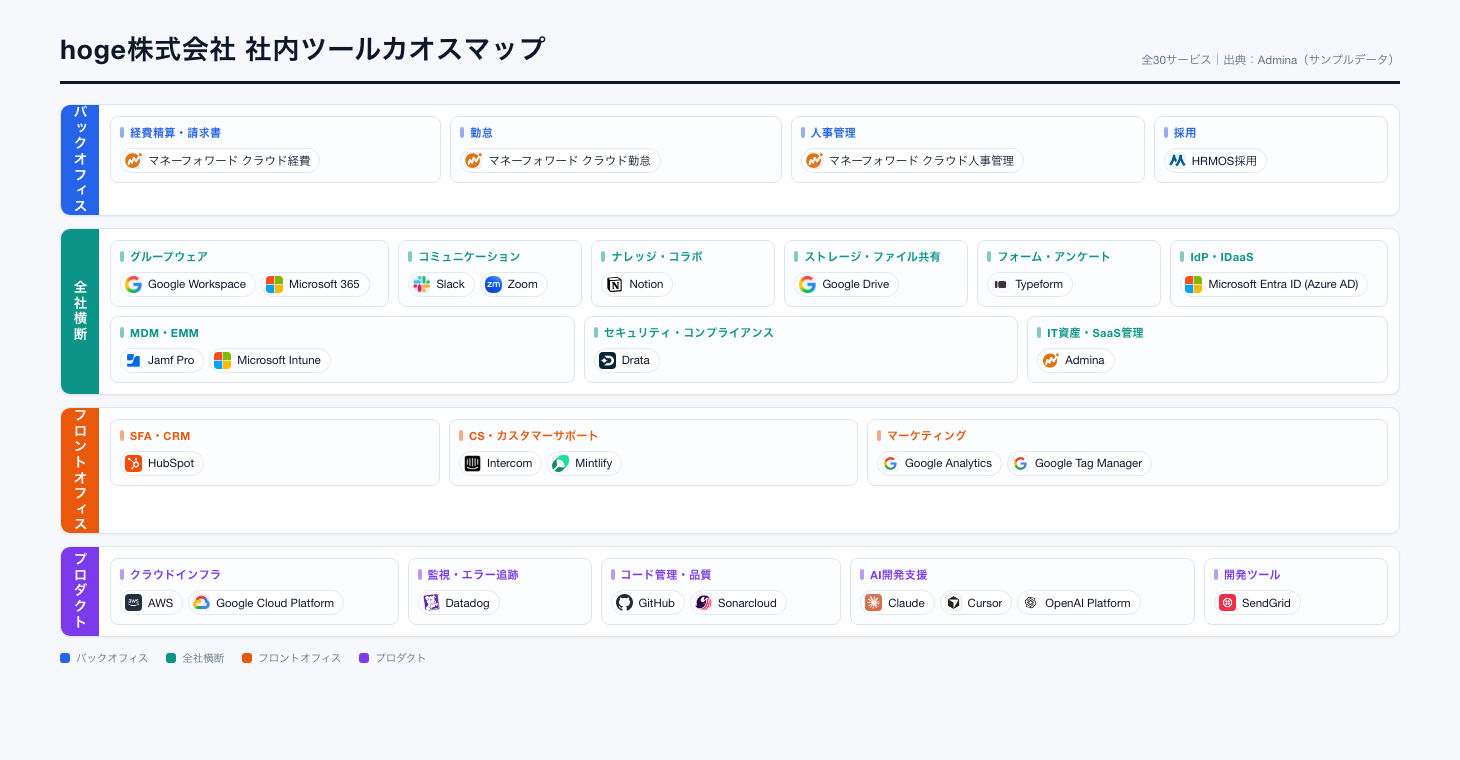
Task: Click the Google Cloud Platform logo icon
Action: (x=201, y=603)
